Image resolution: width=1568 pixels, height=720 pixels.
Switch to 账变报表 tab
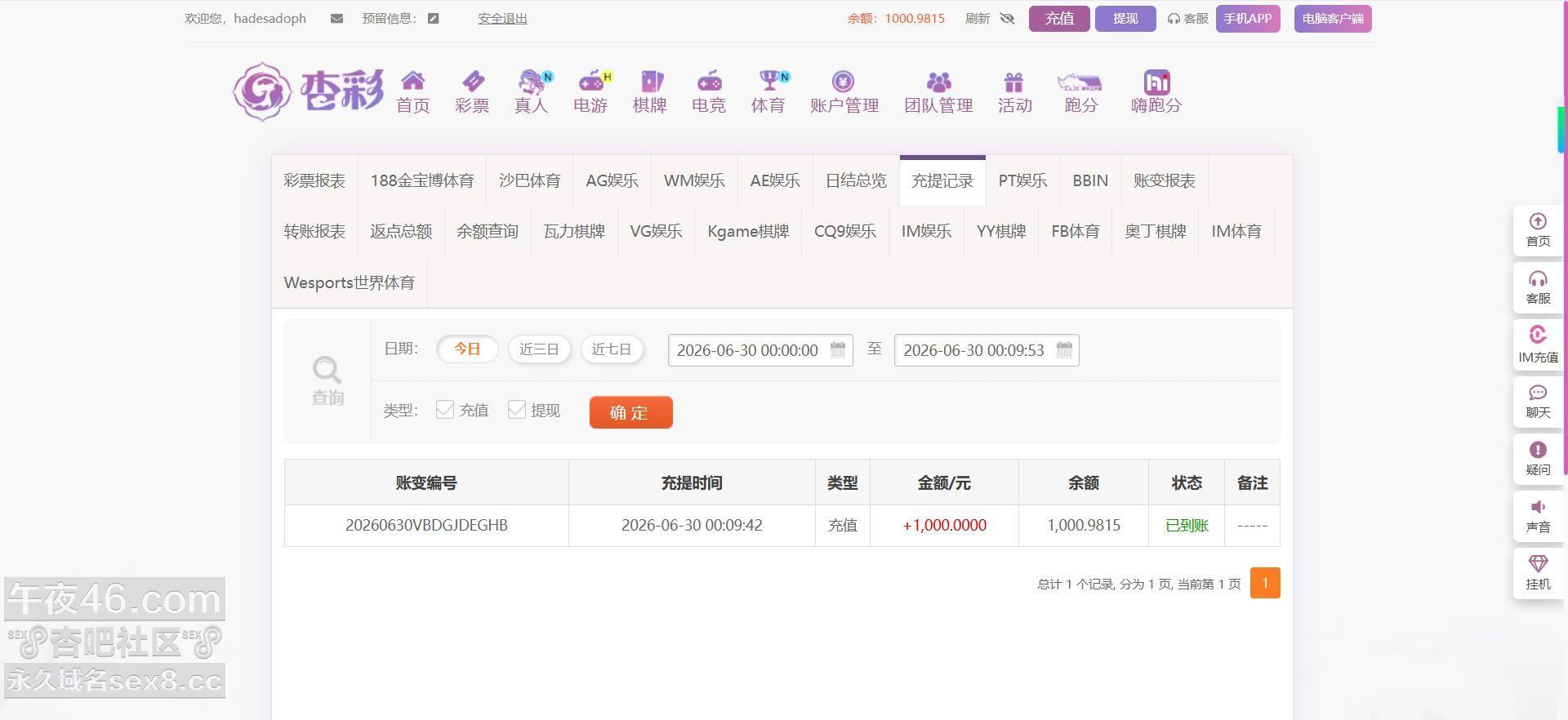[x=1165, y=180]
